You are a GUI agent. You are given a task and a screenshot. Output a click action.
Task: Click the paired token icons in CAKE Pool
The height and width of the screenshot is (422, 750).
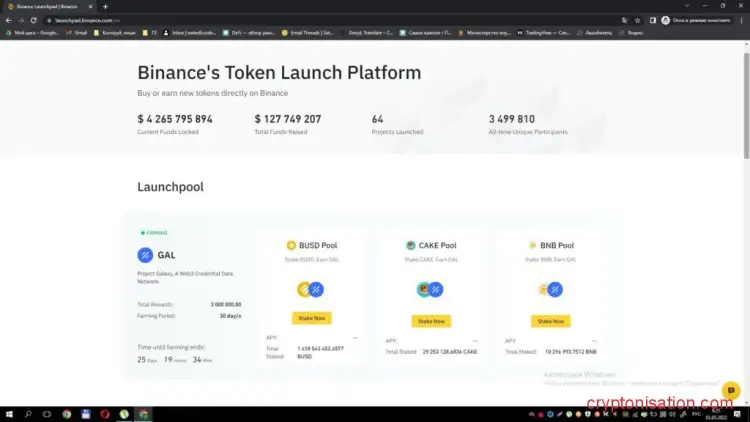430,289
